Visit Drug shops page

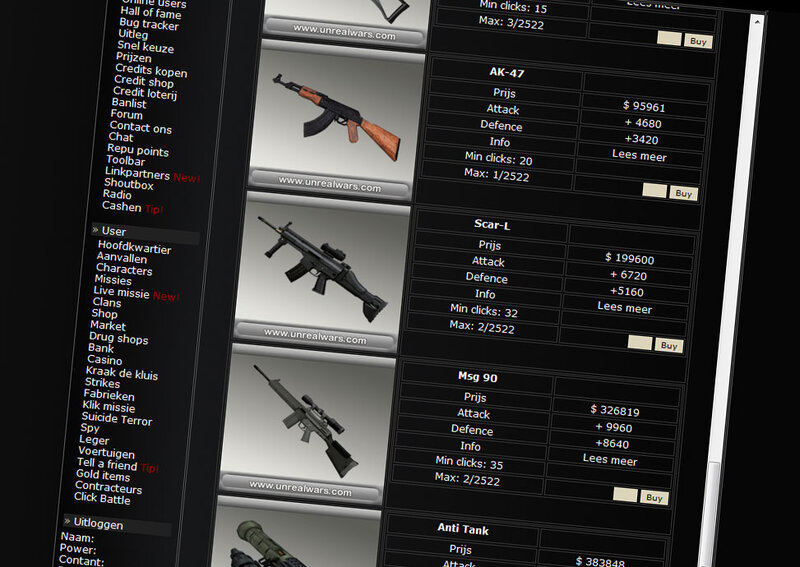pos(118,338)
